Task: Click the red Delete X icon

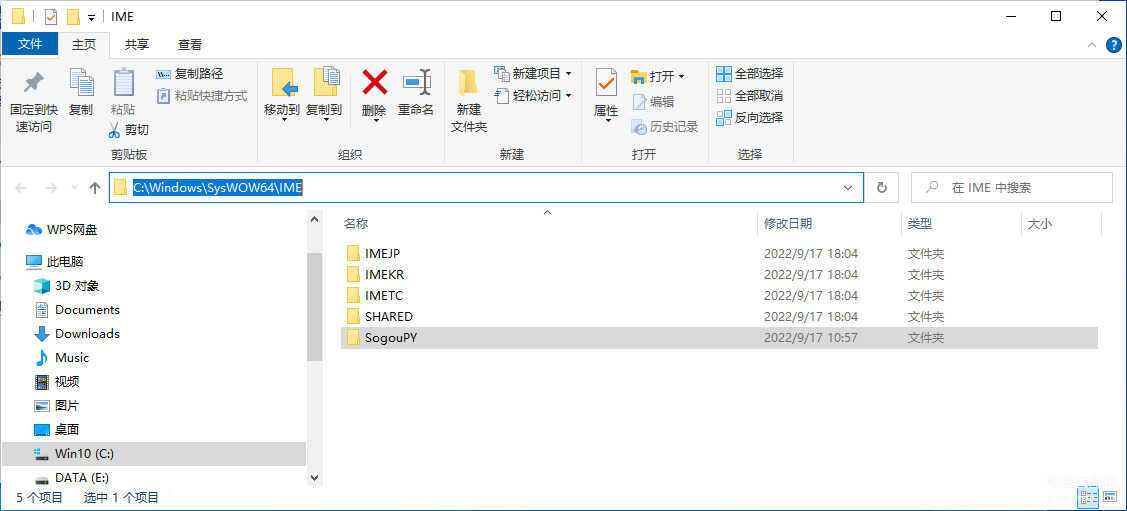Action: tap(374, 83)
